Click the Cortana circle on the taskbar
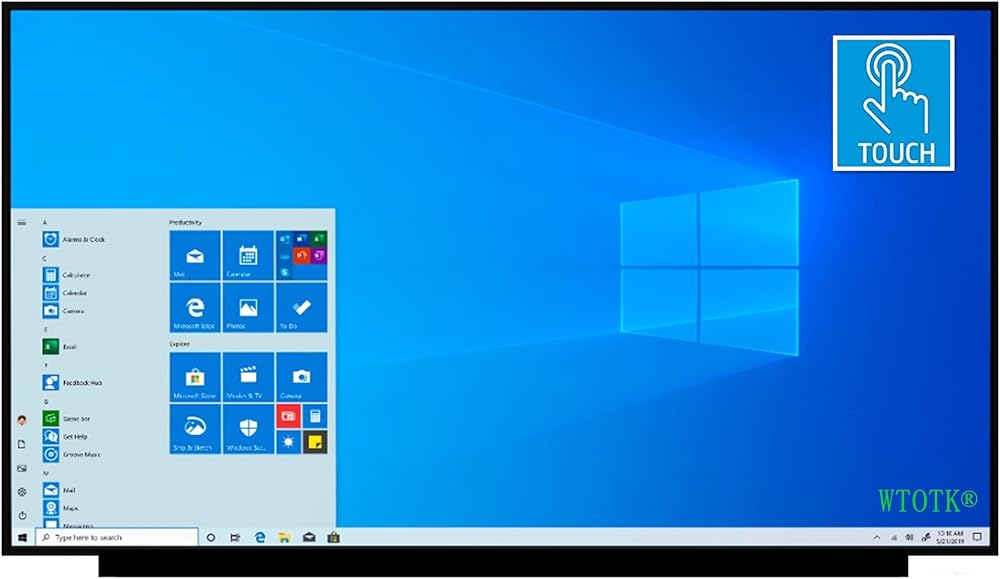The width and height of the screenshot is (1000, 579). point(210,538)
